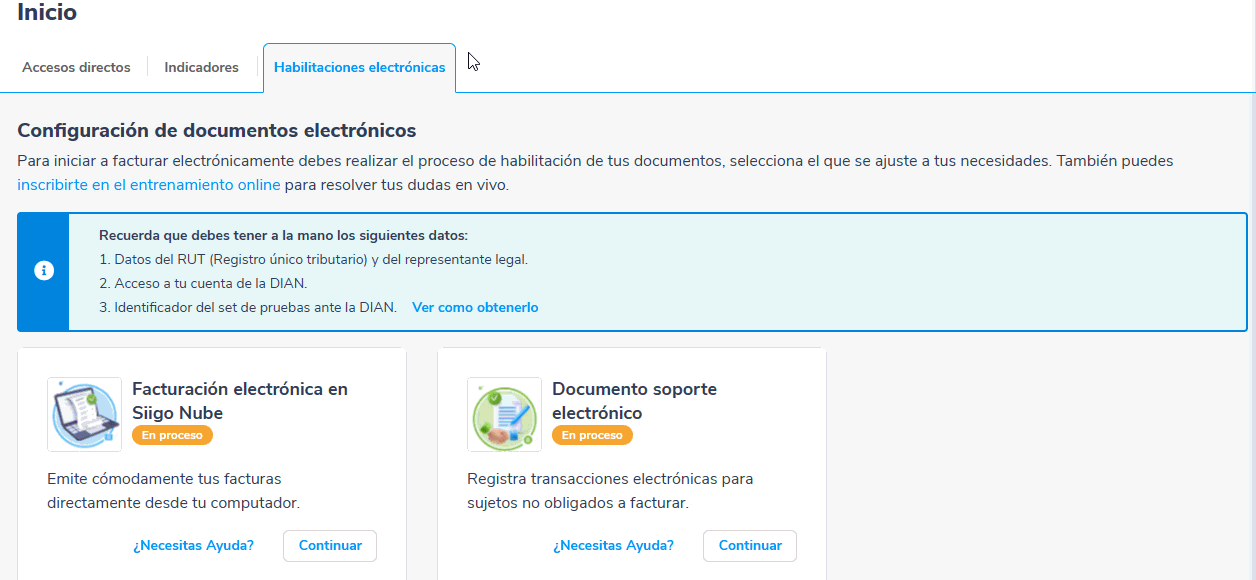The height and width of the screenshot is (580, 1256).
Task: Click the Recuerda que debes tener a la mano text
Action: pyautogui.click(x=283, y=236)
